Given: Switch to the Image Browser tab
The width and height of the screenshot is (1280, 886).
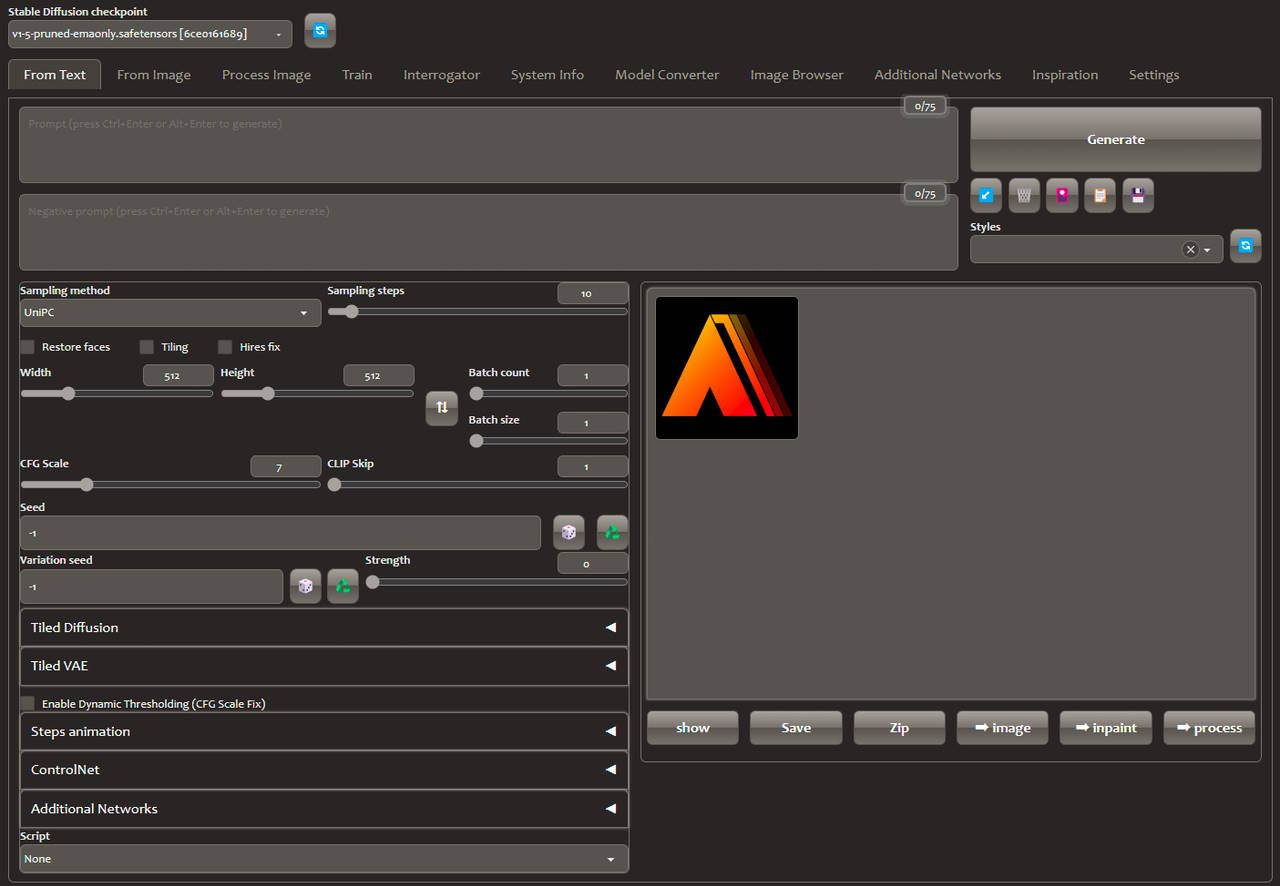Looking at the screenshot, I should [796, 75].
